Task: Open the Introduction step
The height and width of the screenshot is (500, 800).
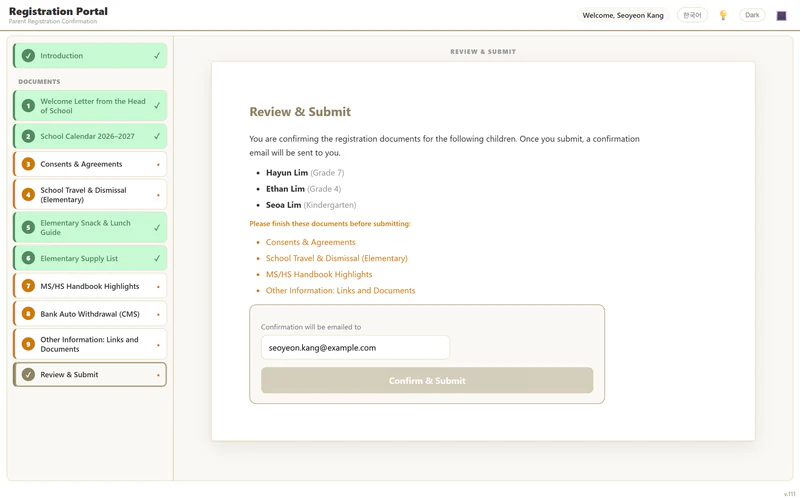Action: click(x=90, y=56)
